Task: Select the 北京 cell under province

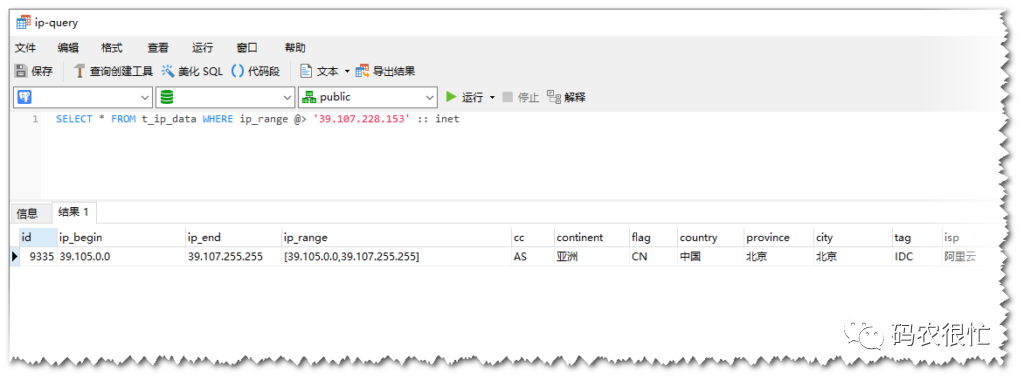Action: point(779,257)
